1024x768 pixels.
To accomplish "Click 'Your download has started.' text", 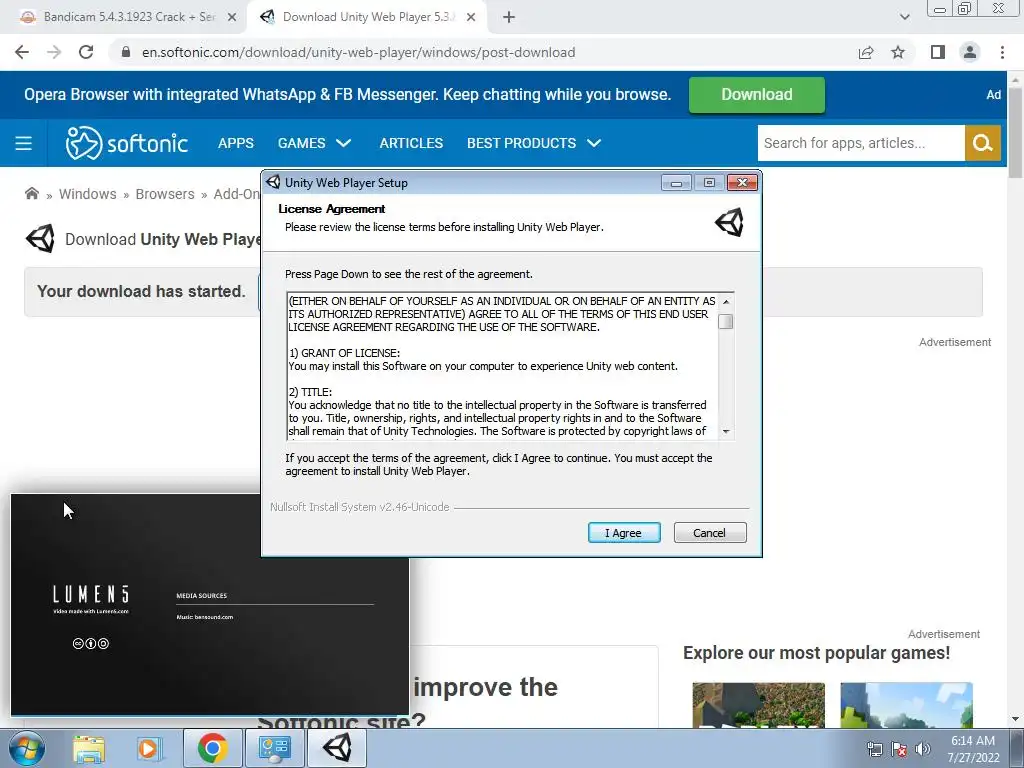I will click(141, 291).
